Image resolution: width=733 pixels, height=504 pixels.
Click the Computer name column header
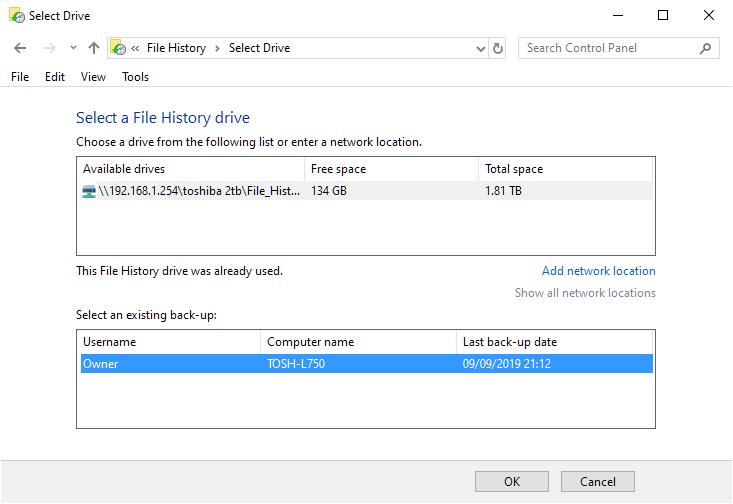(359, 342)
